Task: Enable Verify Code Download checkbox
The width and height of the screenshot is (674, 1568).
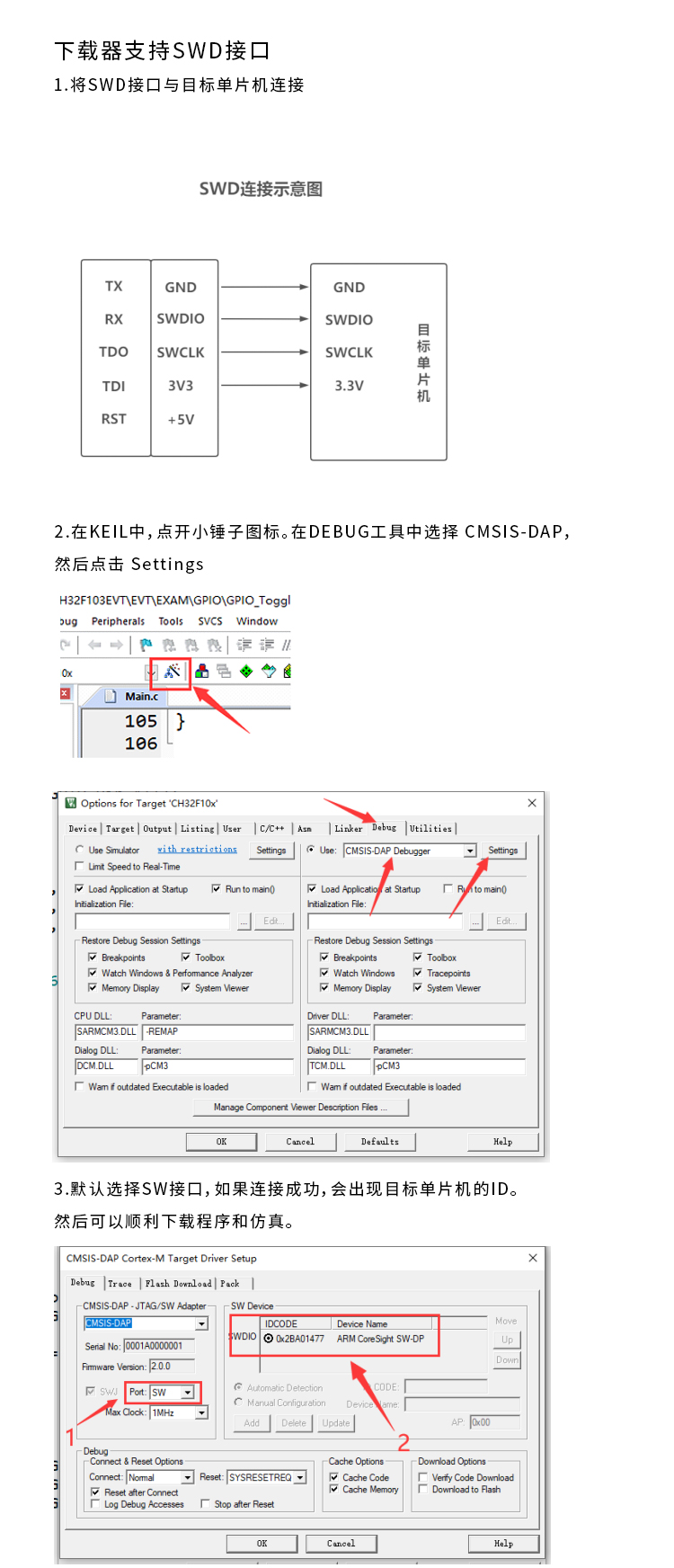Action: click(x=423, y=1477)
